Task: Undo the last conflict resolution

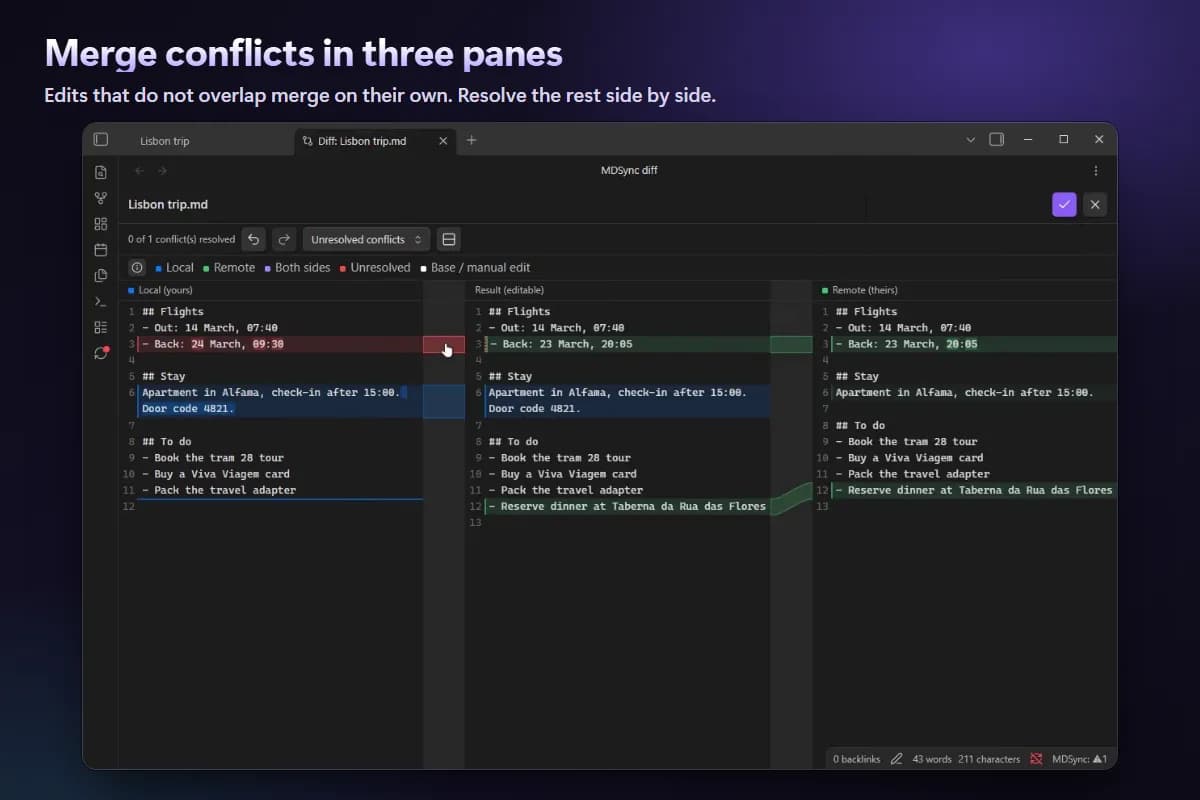Action: [254, 239]
